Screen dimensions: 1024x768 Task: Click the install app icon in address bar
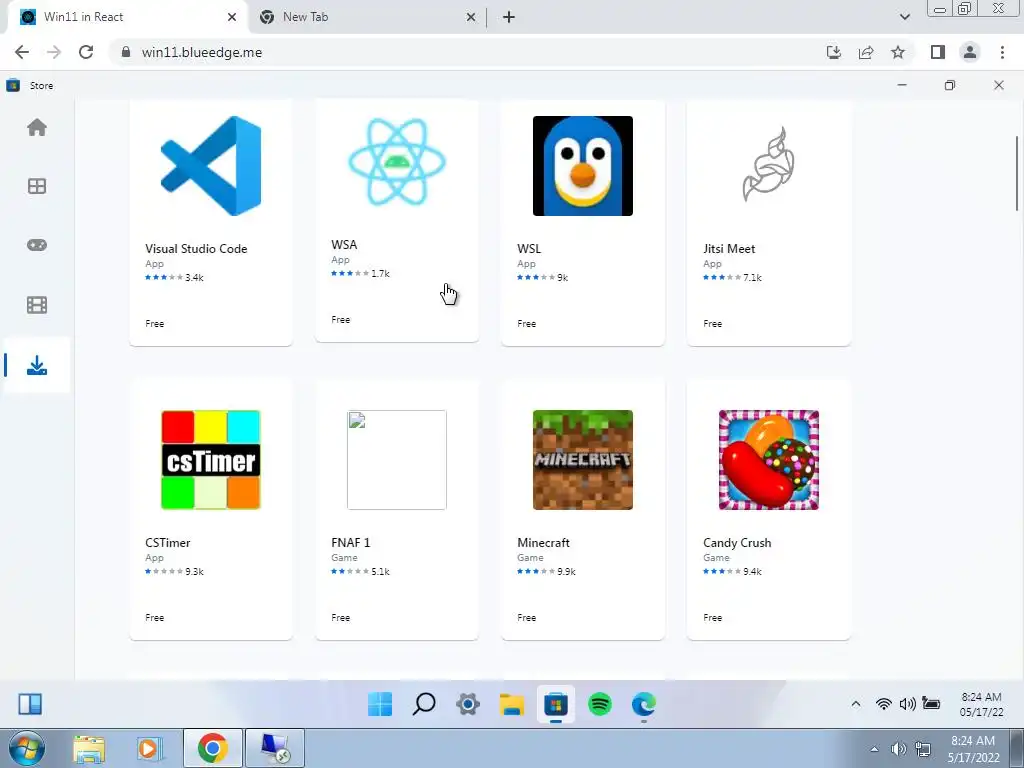834,52
